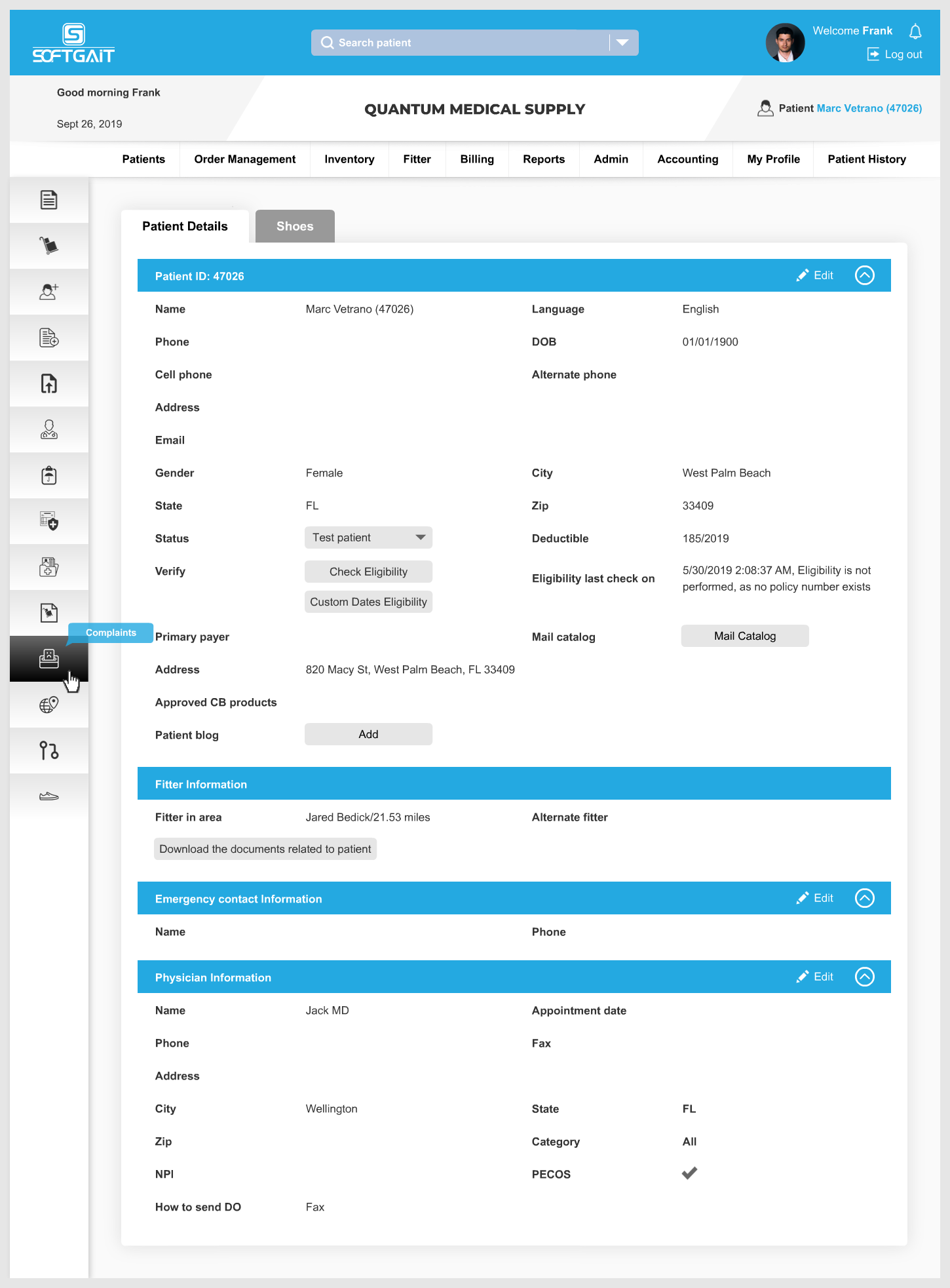Open the Status 'Test patient' dropdown
950x1288 pixels.
pyautogui.click(x=368, y=537)
